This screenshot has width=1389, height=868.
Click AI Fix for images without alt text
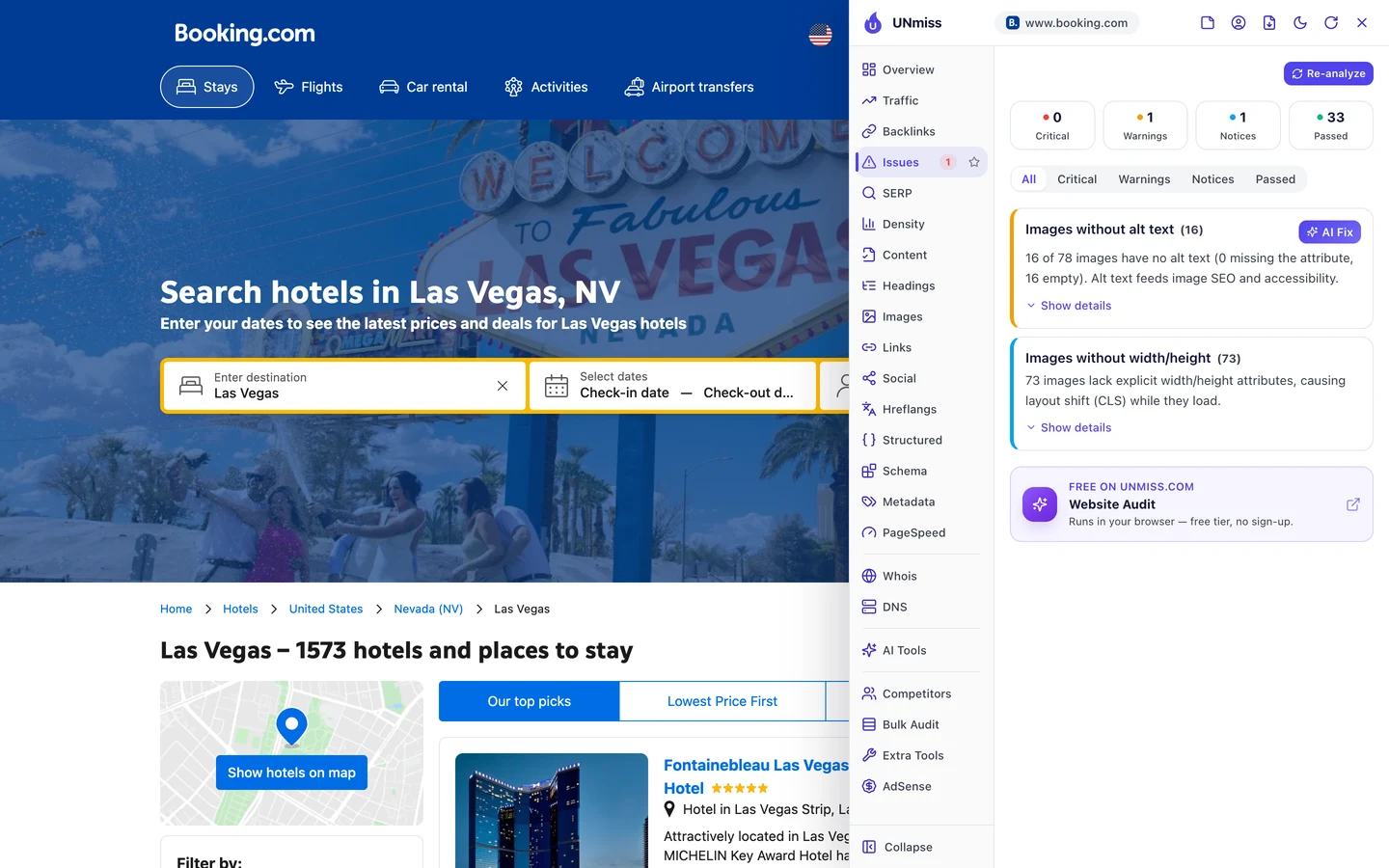[x=1330, y=232]
